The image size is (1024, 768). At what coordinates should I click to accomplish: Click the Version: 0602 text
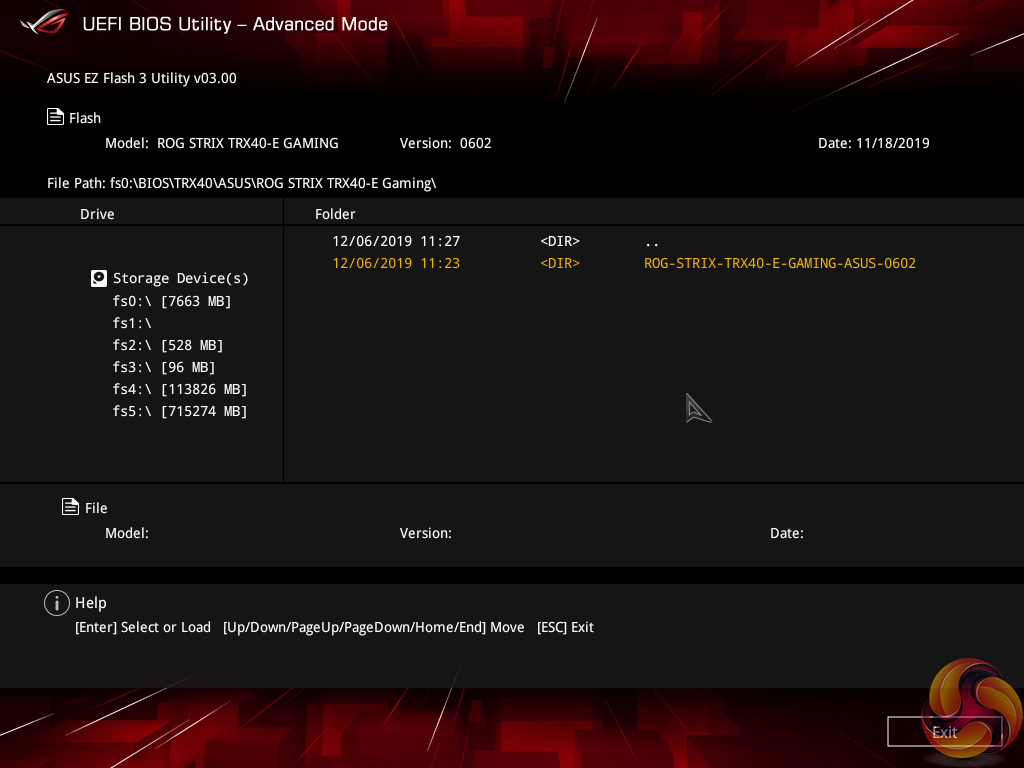pos(445,143)
